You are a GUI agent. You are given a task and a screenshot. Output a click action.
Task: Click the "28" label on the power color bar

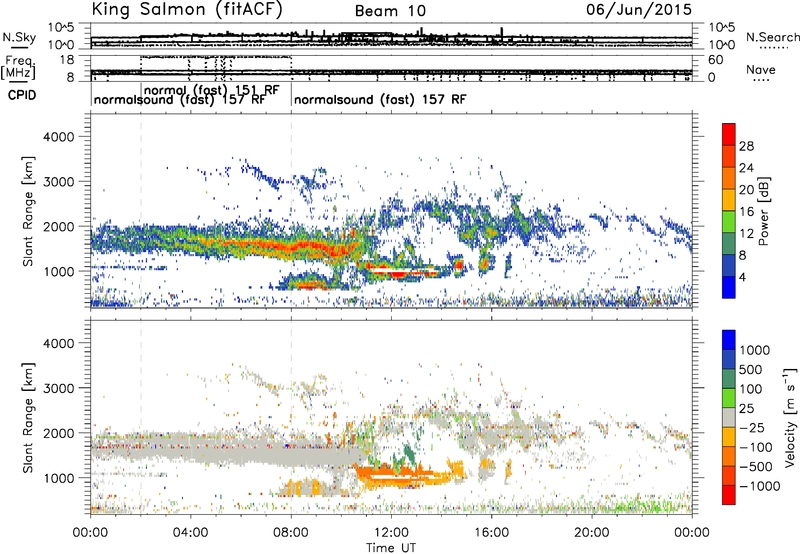pos(746,146)
